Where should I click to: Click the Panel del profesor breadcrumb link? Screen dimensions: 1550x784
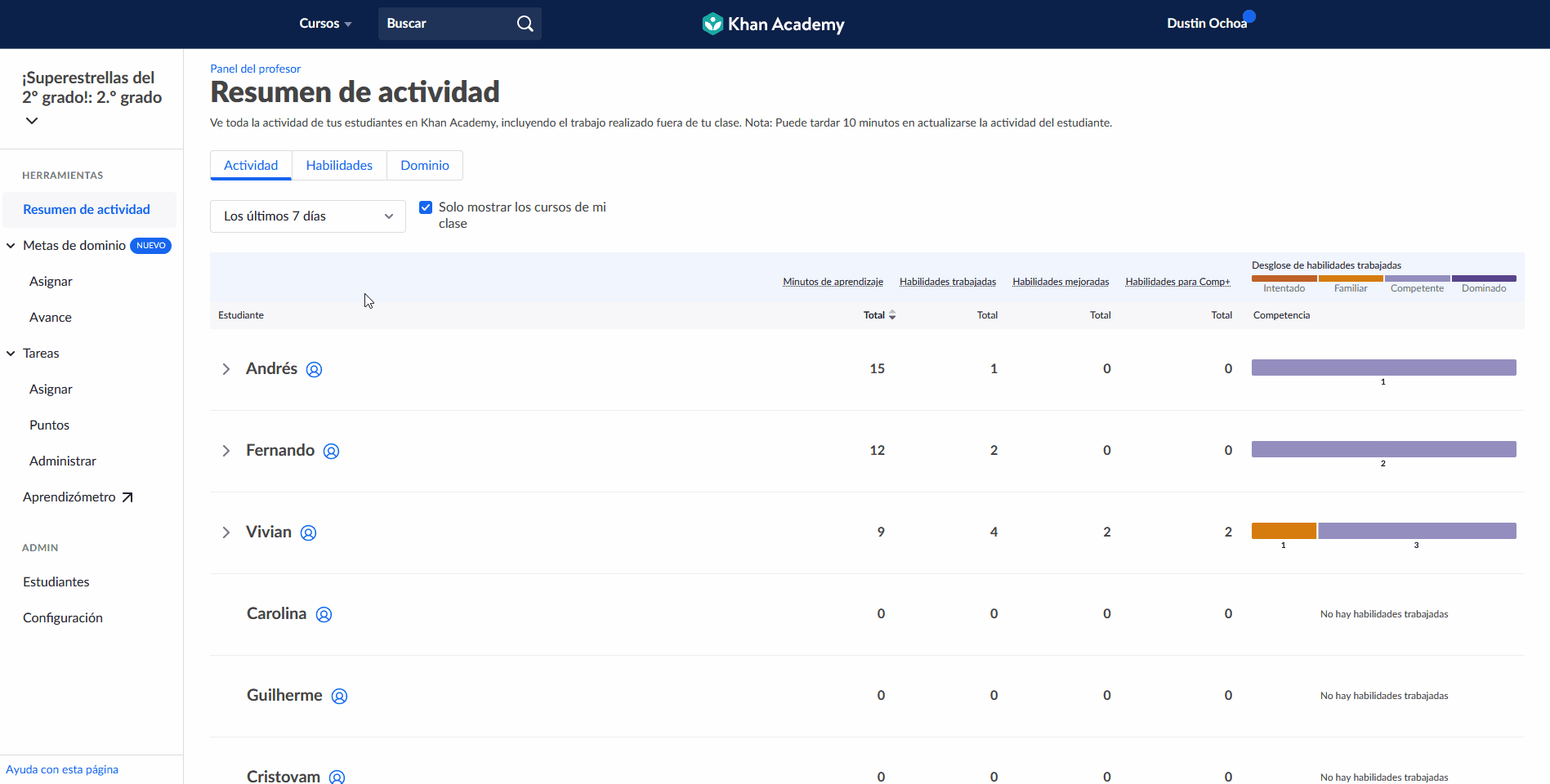click(x=255, y=69)
